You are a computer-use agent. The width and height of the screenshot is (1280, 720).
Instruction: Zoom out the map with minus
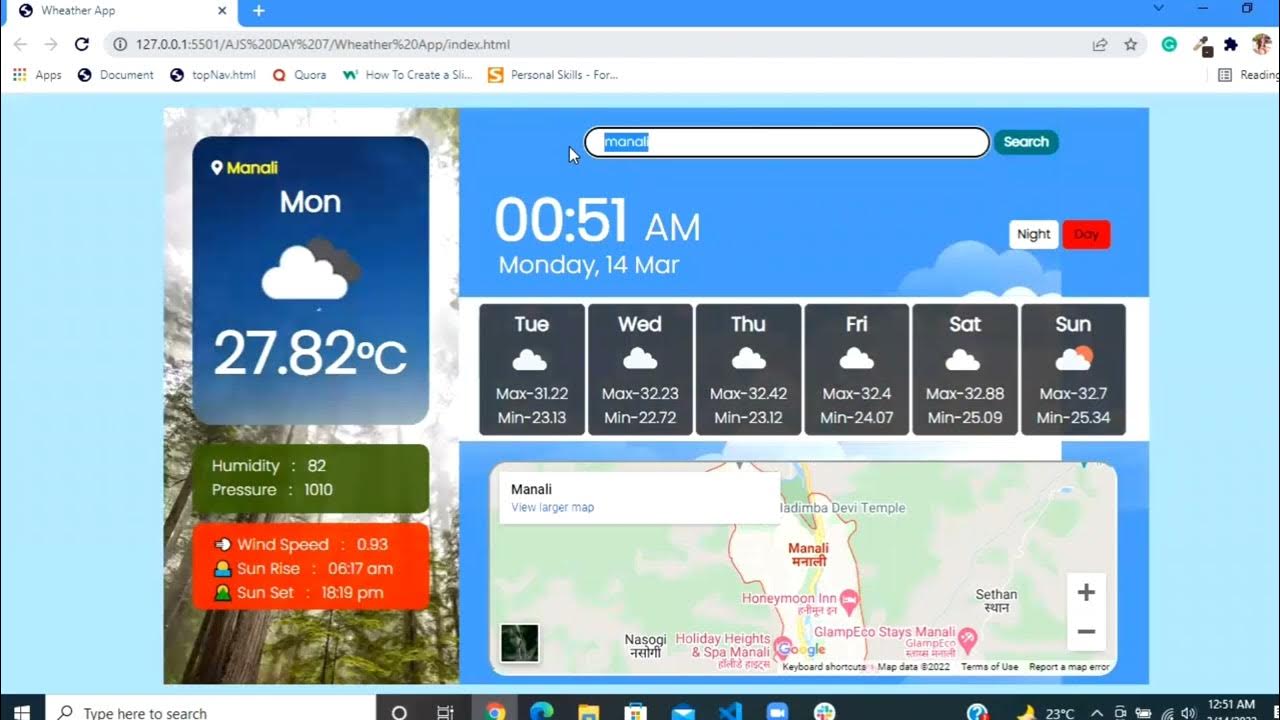click(x=1086, y=632)
